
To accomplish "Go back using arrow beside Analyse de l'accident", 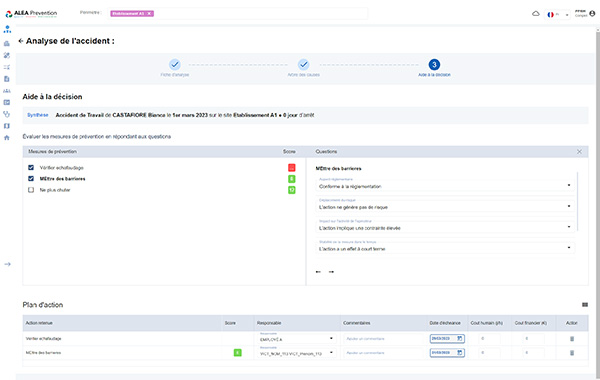I will (21, 41).
